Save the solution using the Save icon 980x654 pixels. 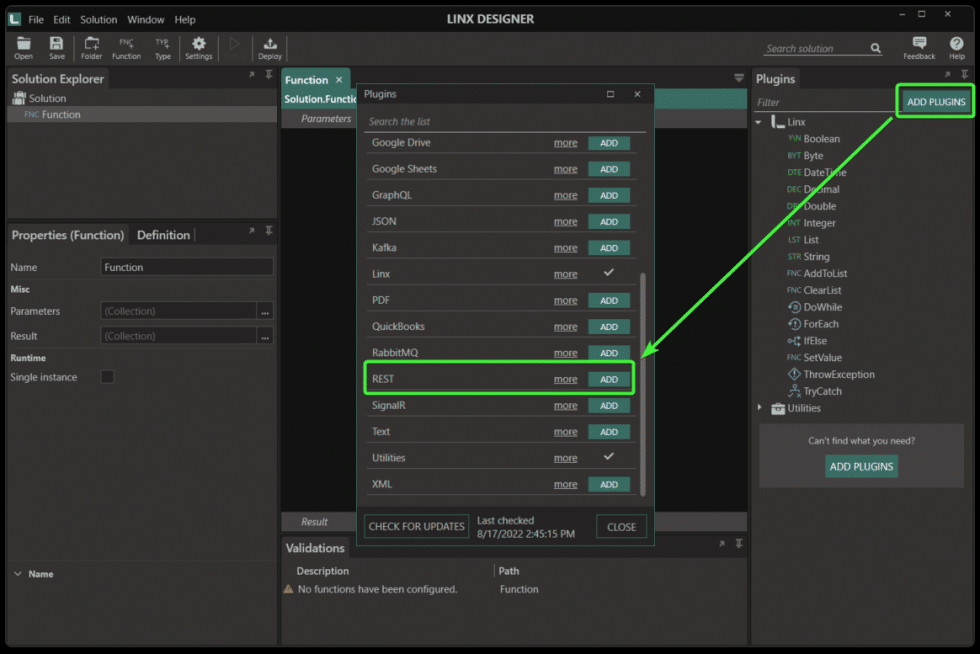tap(56, 48)
